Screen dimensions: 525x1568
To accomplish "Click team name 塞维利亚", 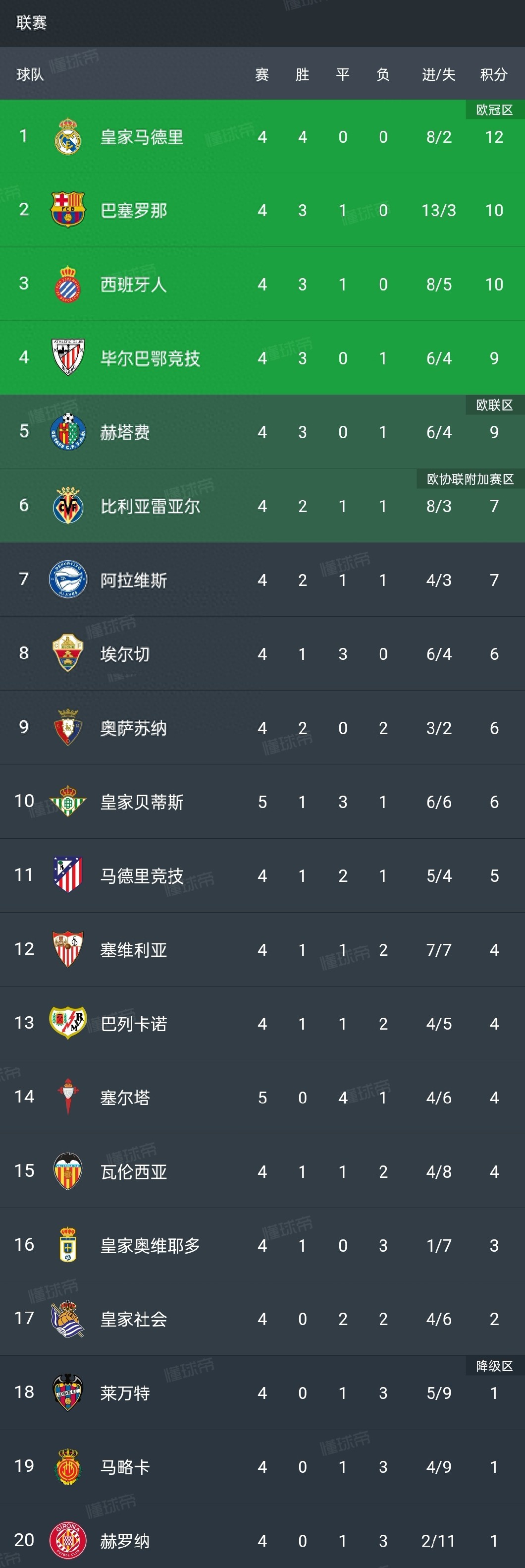I will (133, 949).
